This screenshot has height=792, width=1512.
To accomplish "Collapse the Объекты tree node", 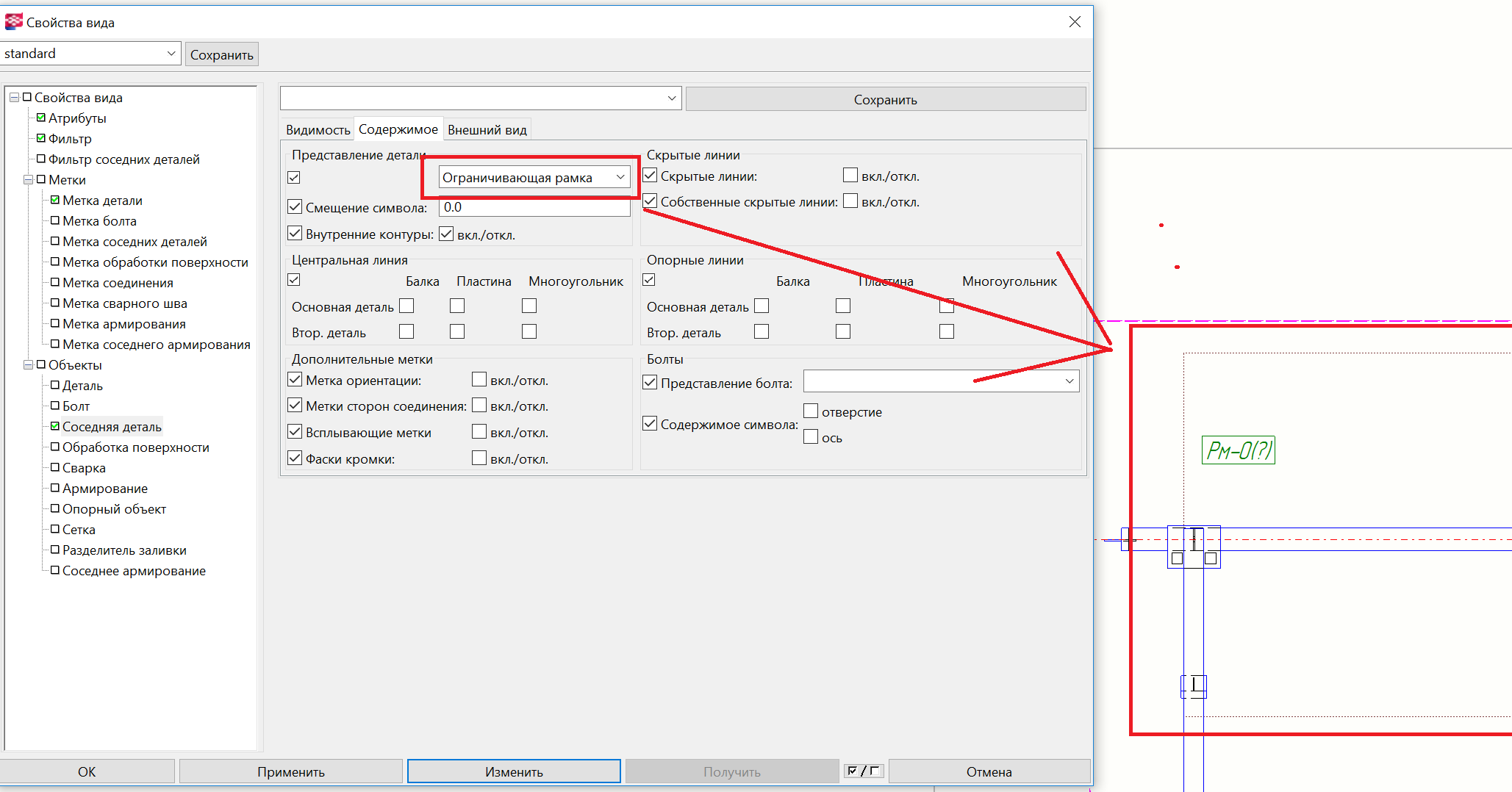I will (x=28, y=365).
